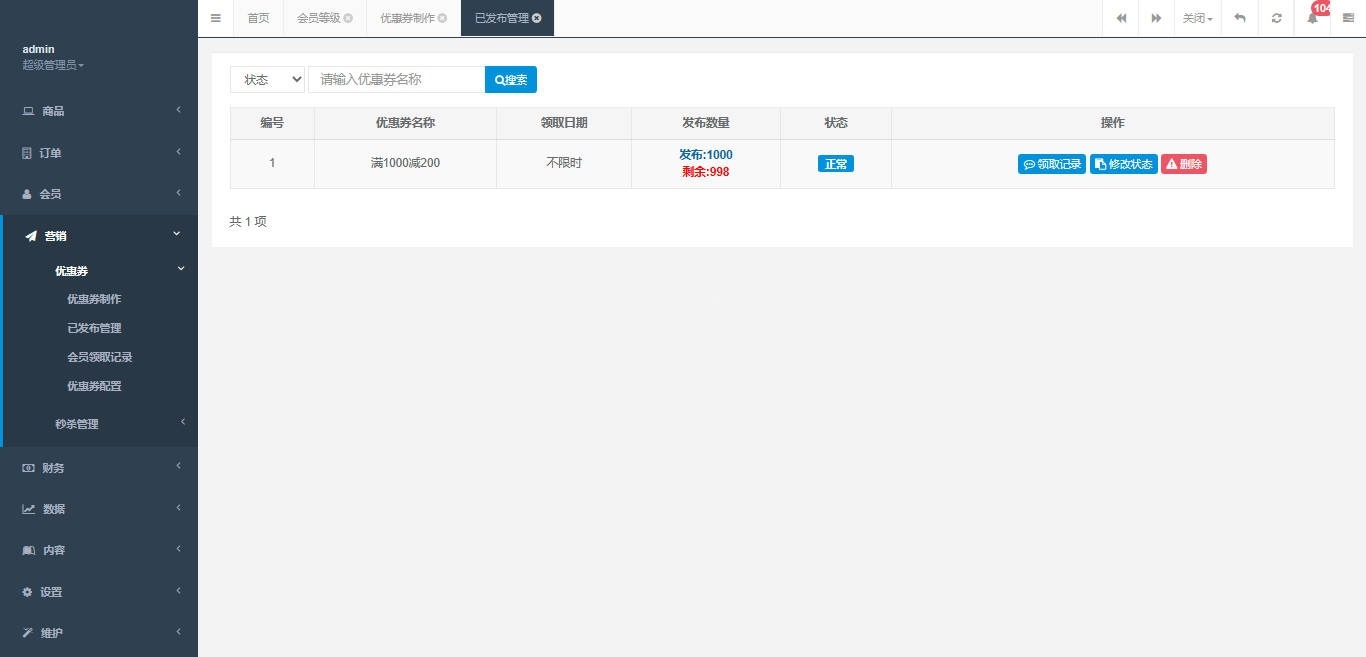Click the forward tabs right icon

(x=1156, y=18)
